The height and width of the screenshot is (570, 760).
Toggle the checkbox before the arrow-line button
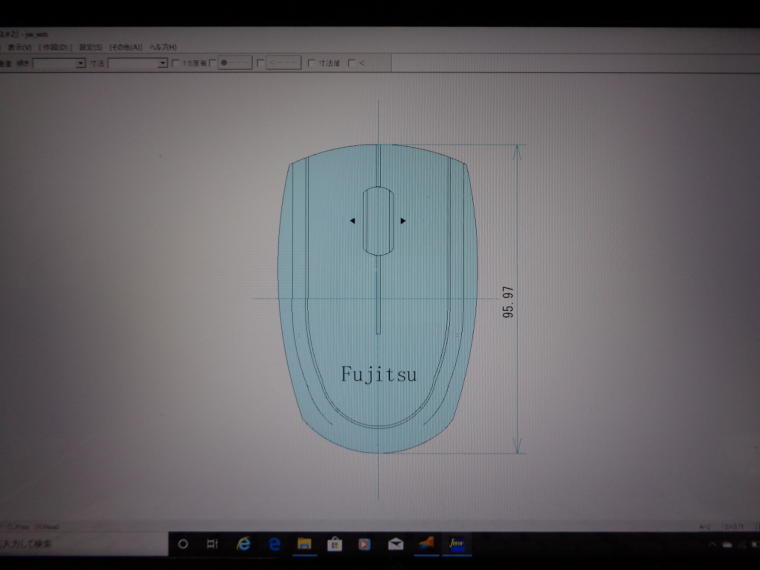pyautogui.click(x=260, y=63)
